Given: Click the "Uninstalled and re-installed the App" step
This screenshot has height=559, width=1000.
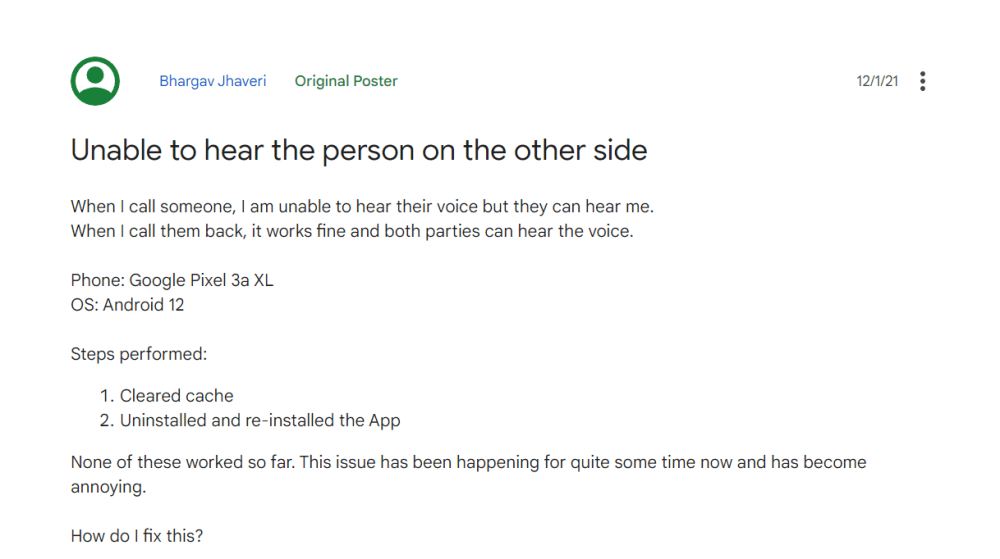Looking at the screenshot, I should click(260, 420).
